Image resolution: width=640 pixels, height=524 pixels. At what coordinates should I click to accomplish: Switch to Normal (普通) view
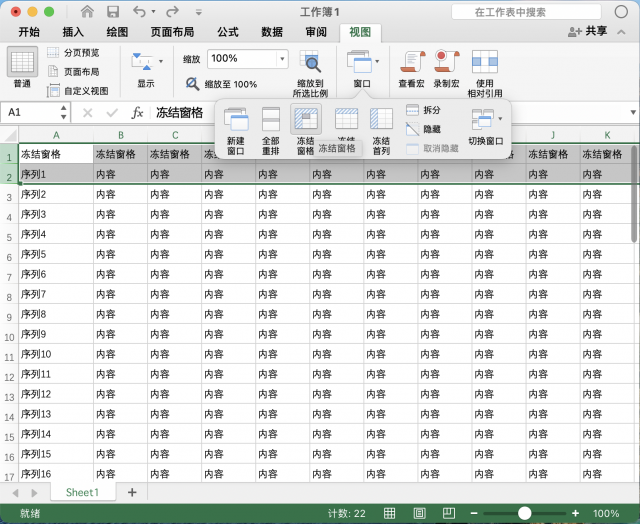point(22,67)
